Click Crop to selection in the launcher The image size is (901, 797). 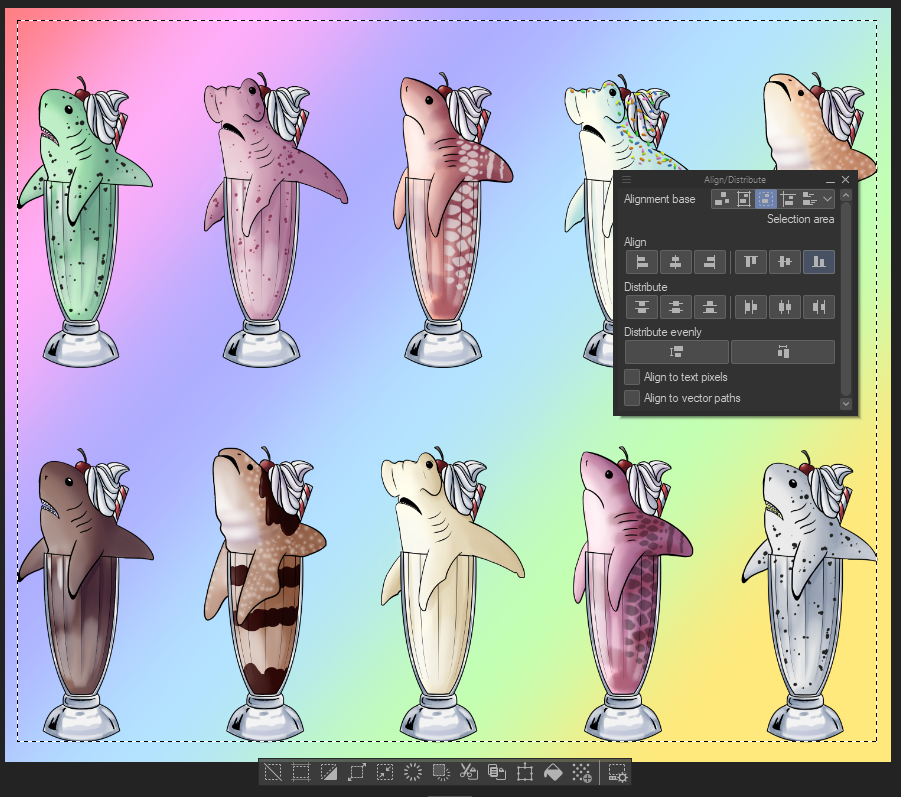pyautogui.click(x=301, y=772)
